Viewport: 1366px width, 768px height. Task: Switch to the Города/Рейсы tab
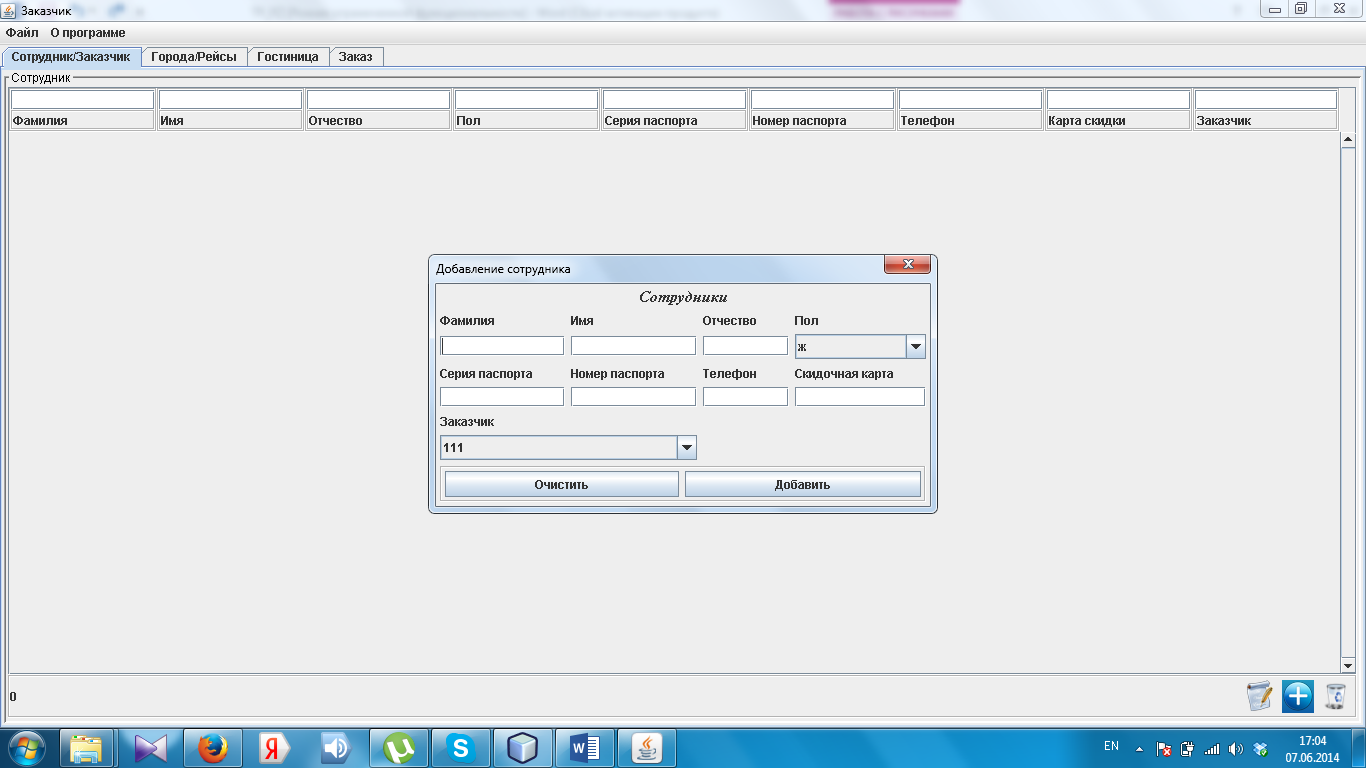(x=194, y=57)
